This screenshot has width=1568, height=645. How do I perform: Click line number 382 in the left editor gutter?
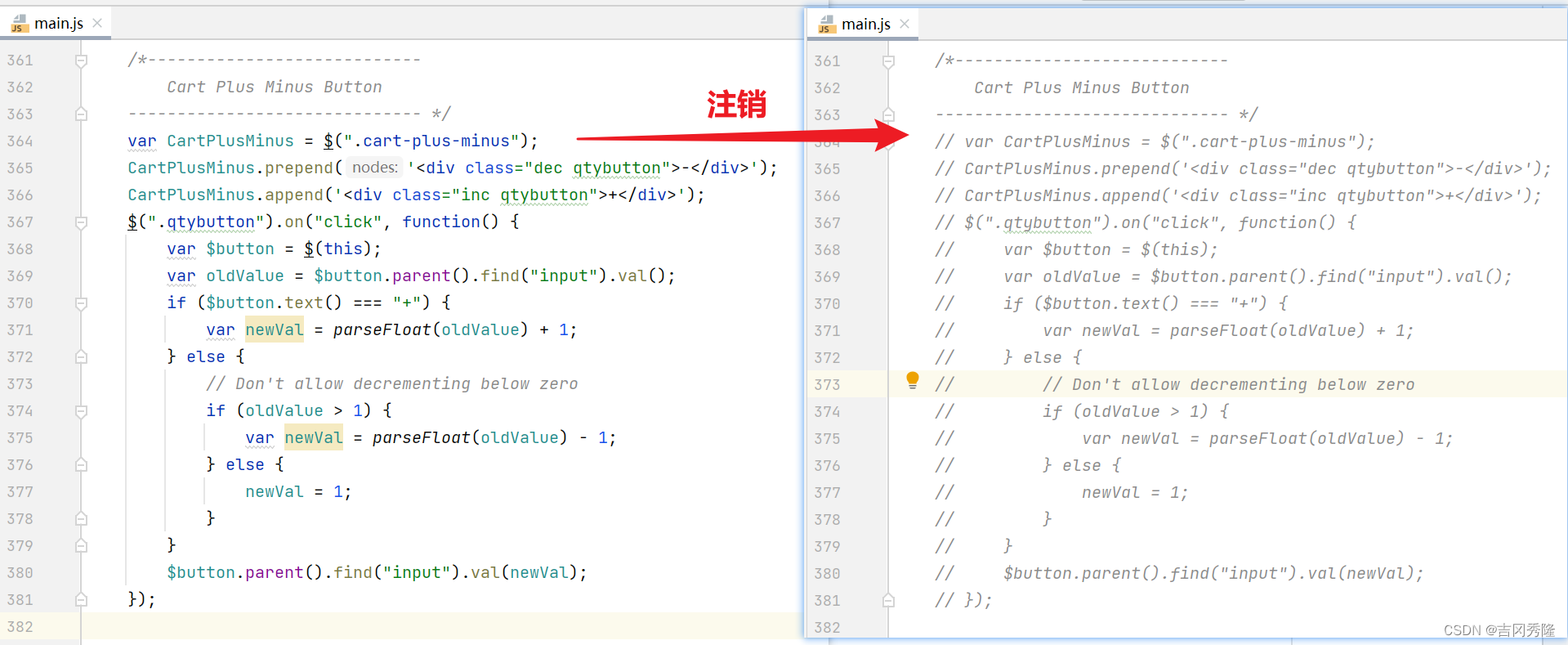pos(20,627)
